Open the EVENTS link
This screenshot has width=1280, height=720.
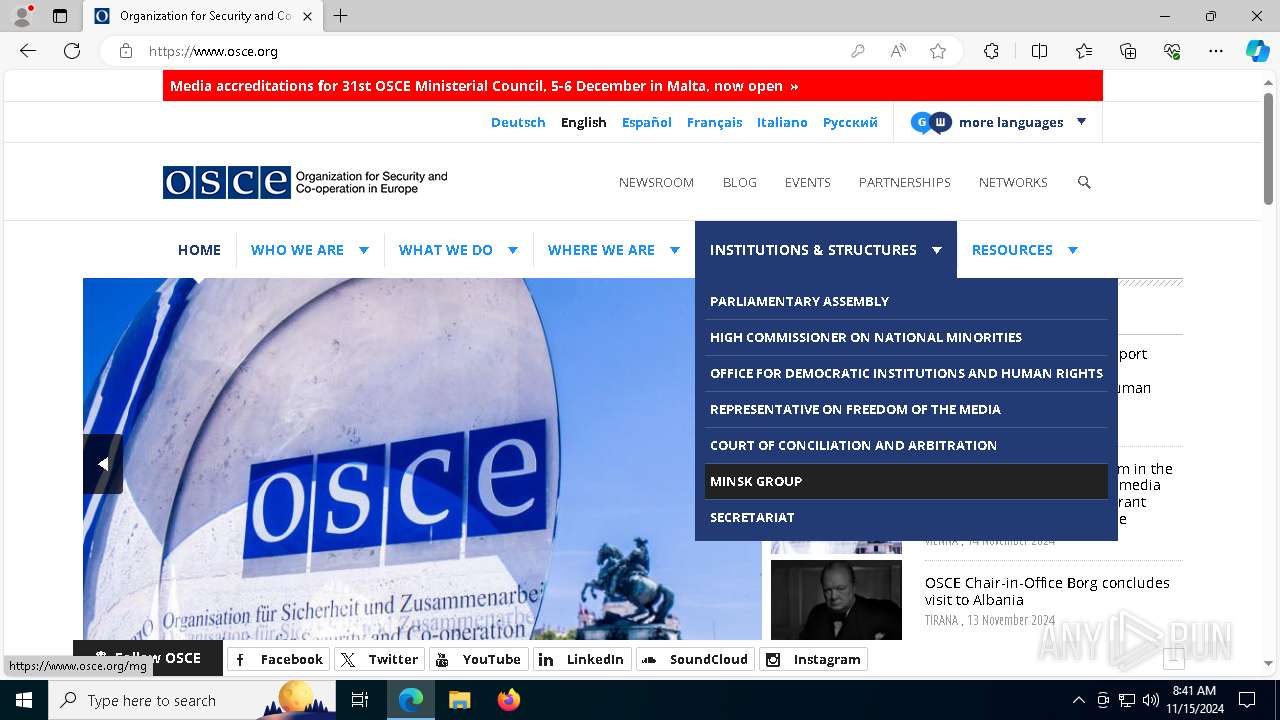tap(808, 182)
